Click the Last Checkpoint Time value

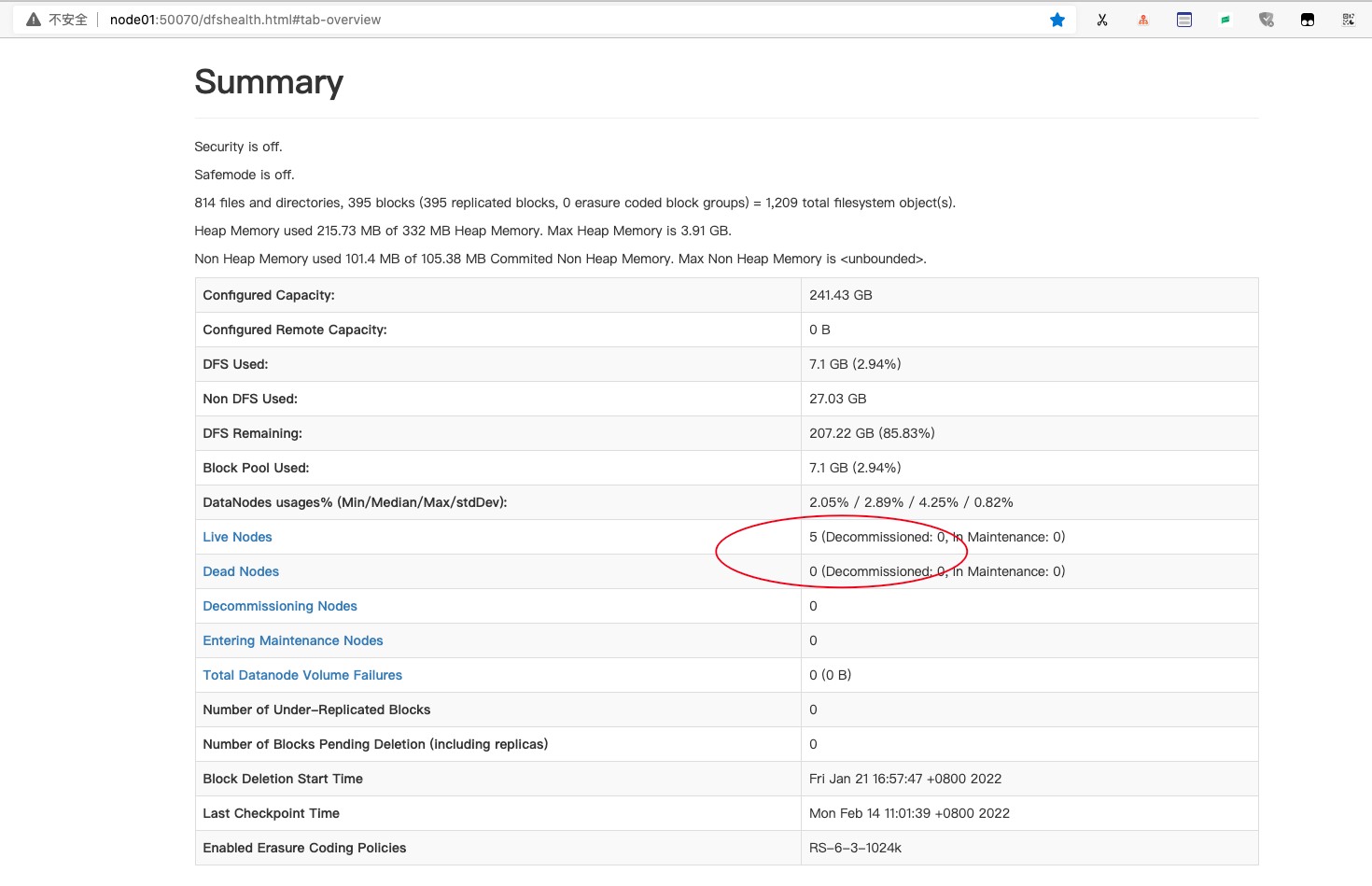[x=909, y=813]
